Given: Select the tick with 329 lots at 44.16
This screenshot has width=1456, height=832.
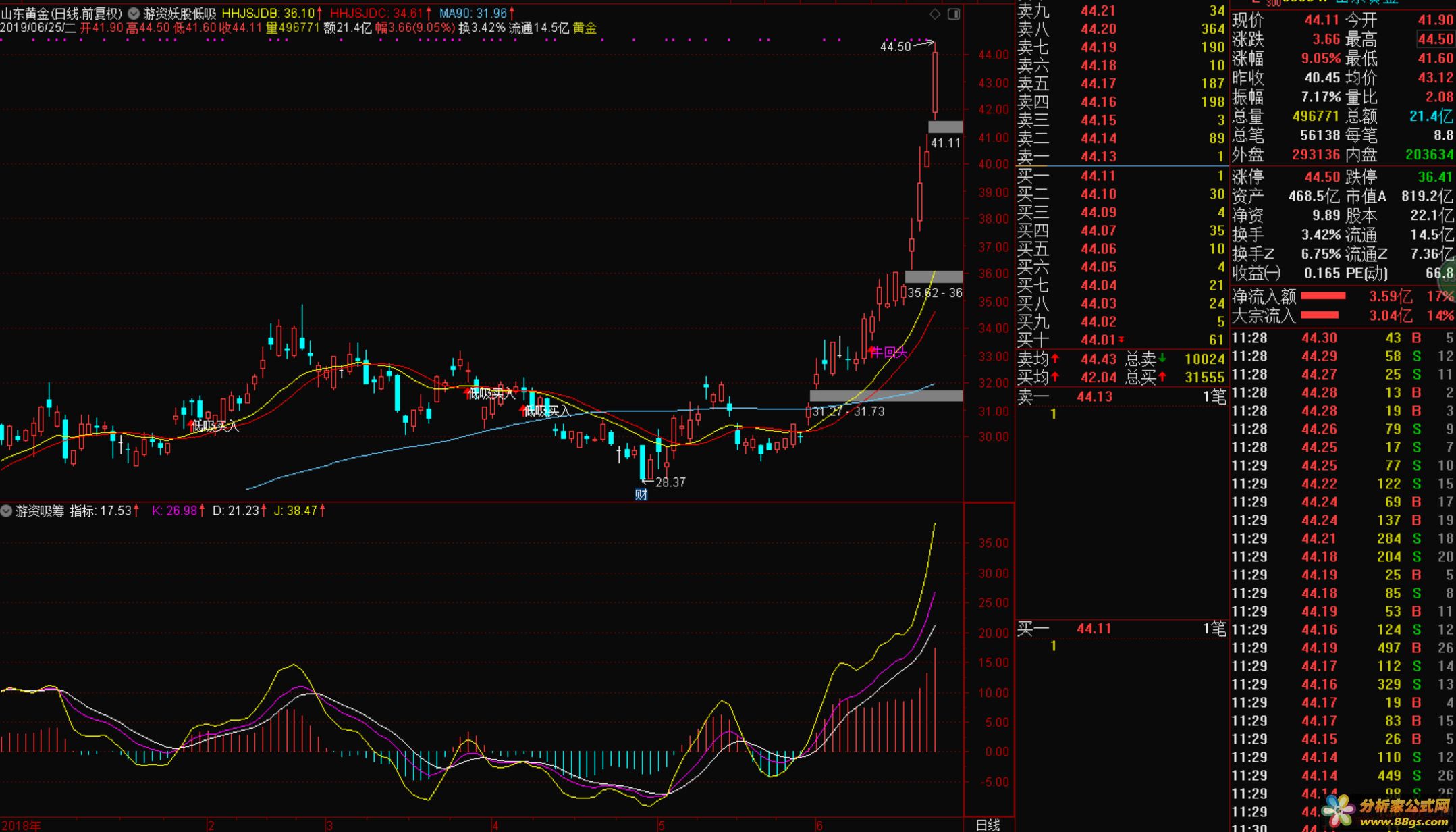Looking at the screenshot, I should [1343, 684].
